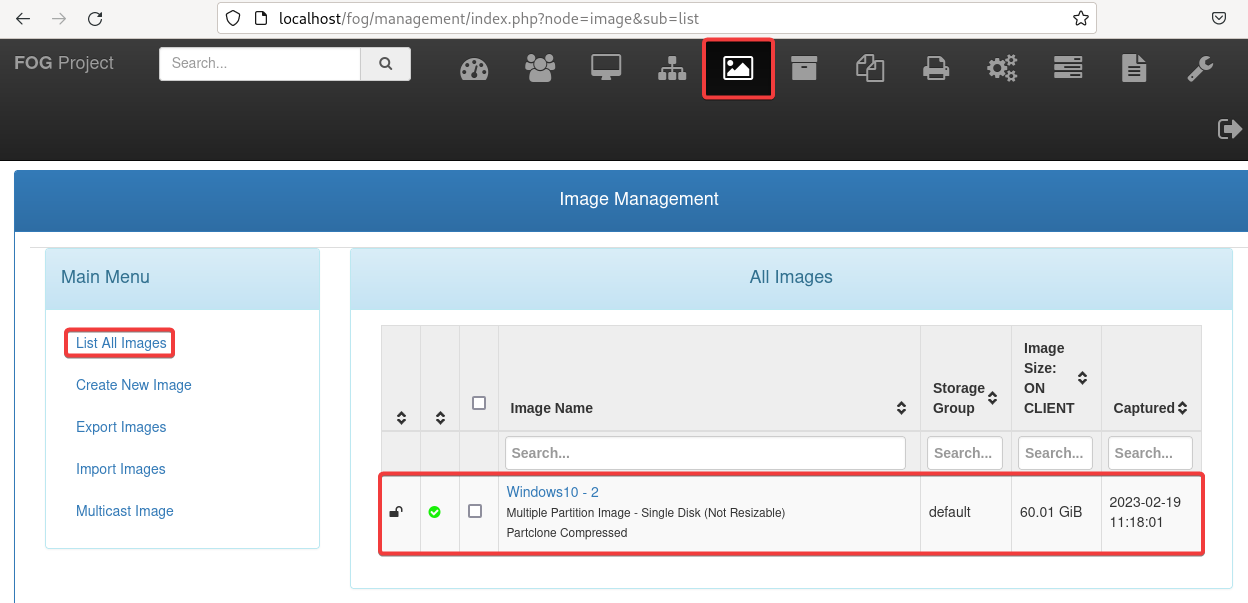This screenshot has height=603, width=1248.
Task: Open FOG Configuration wrench icon
Action: pos(1200,68)
